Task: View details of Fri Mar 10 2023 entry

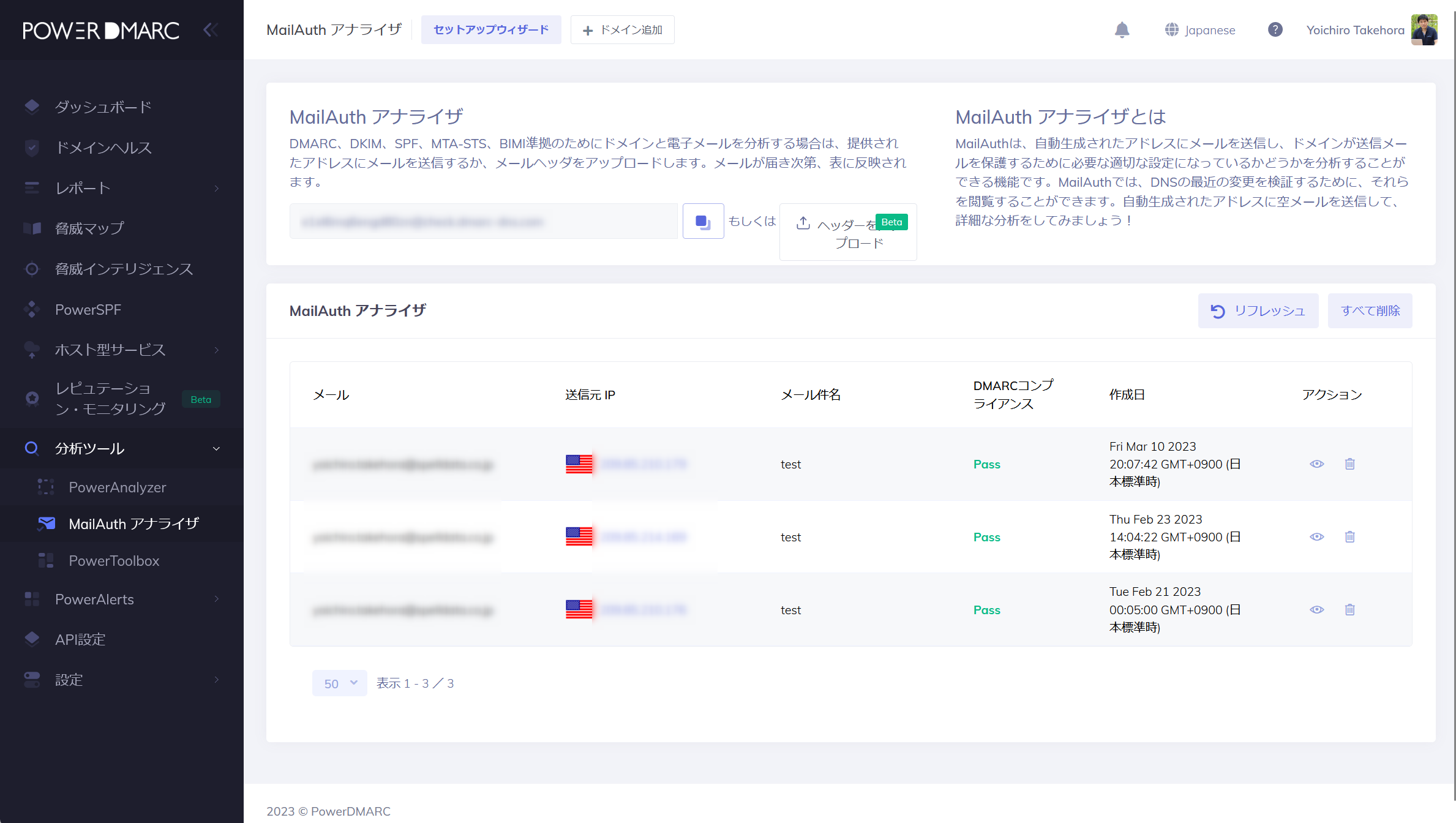Action: (1316, 464)
